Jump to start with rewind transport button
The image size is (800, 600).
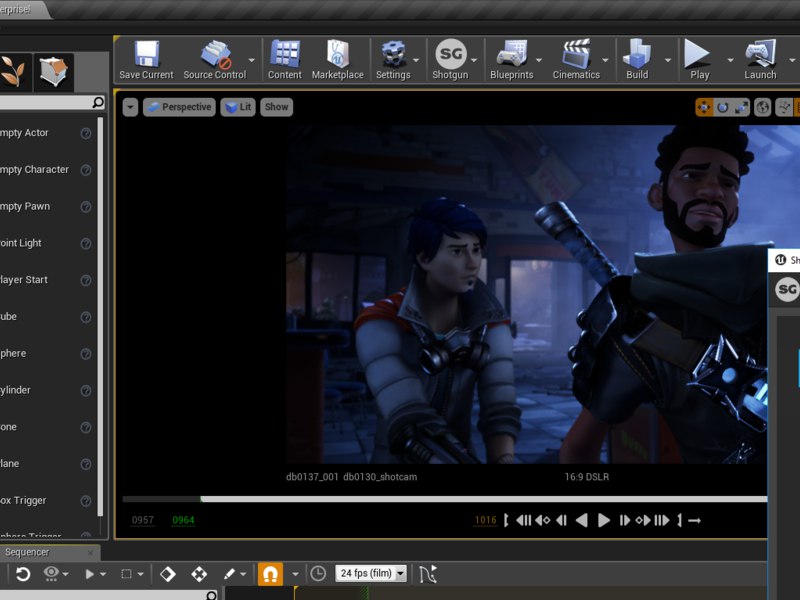[523, 520]
